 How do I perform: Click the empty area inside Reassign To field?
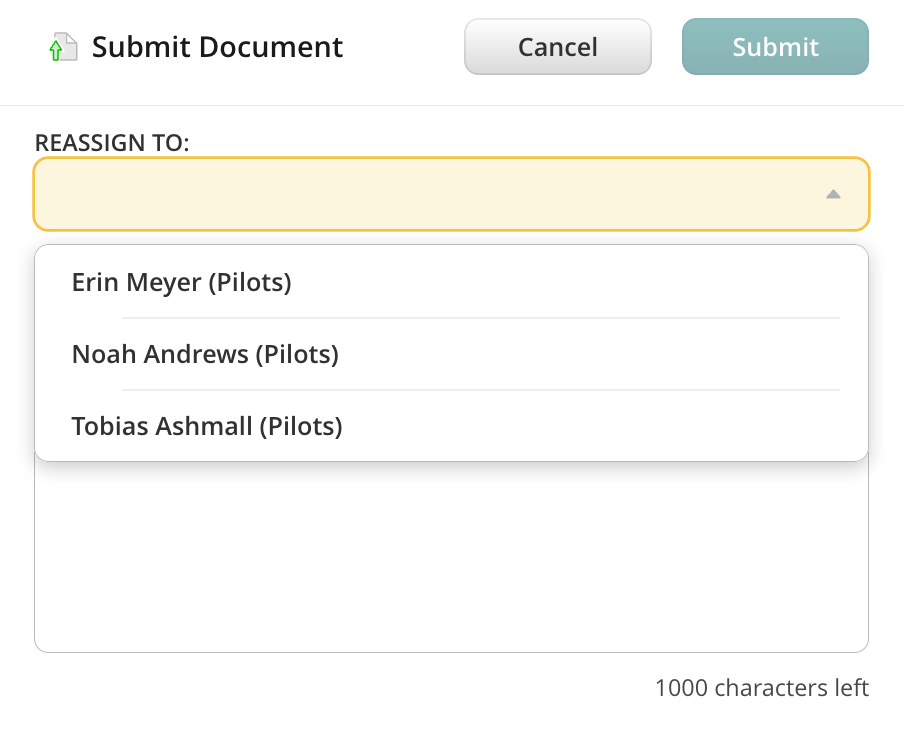tap(400, 194)
